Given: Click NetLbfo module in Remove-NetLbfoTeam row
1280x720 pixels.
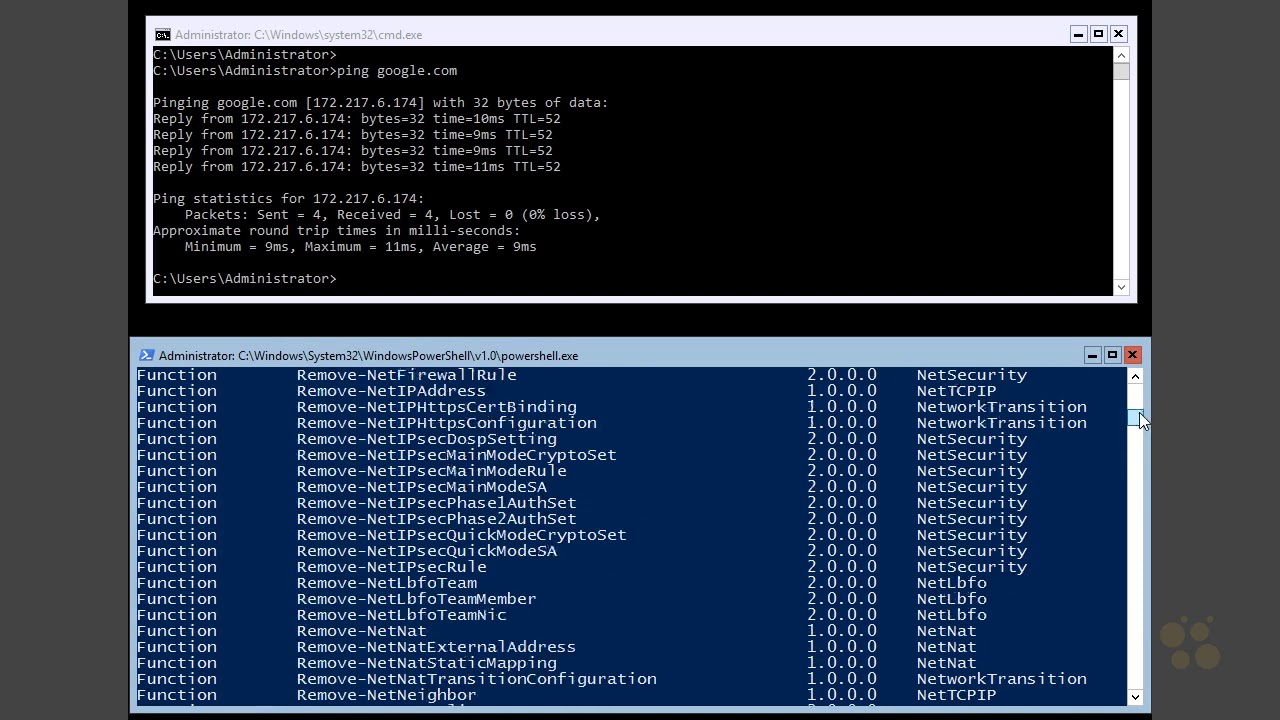Looking at the screenshot, I should pyautogui.click(x=952, y=583).
